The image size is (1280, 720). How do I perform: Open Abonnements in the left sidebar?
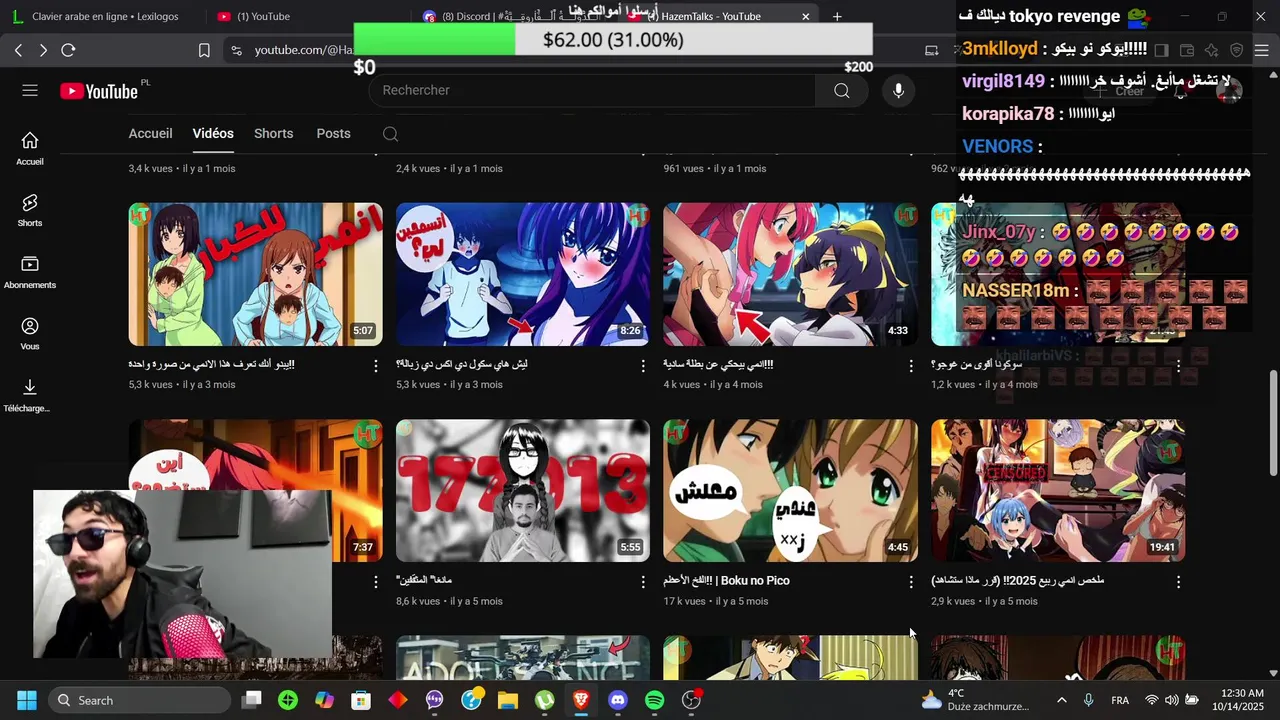pyautogui.click(x=30, y=272)
